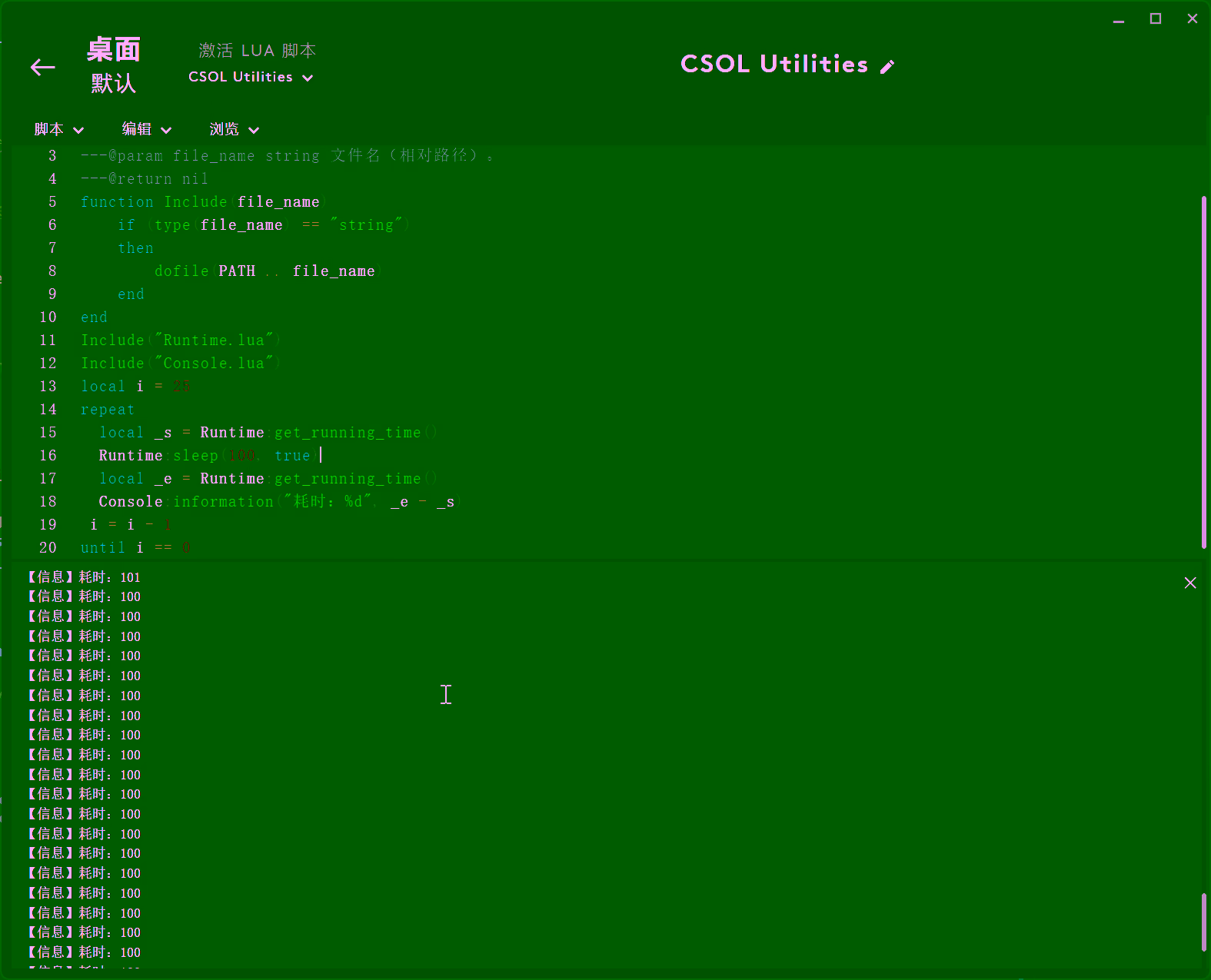This screenshot has width=1211, height=980.
Task: Click the console output scrollbar
Action: [x=1203, y=922]
